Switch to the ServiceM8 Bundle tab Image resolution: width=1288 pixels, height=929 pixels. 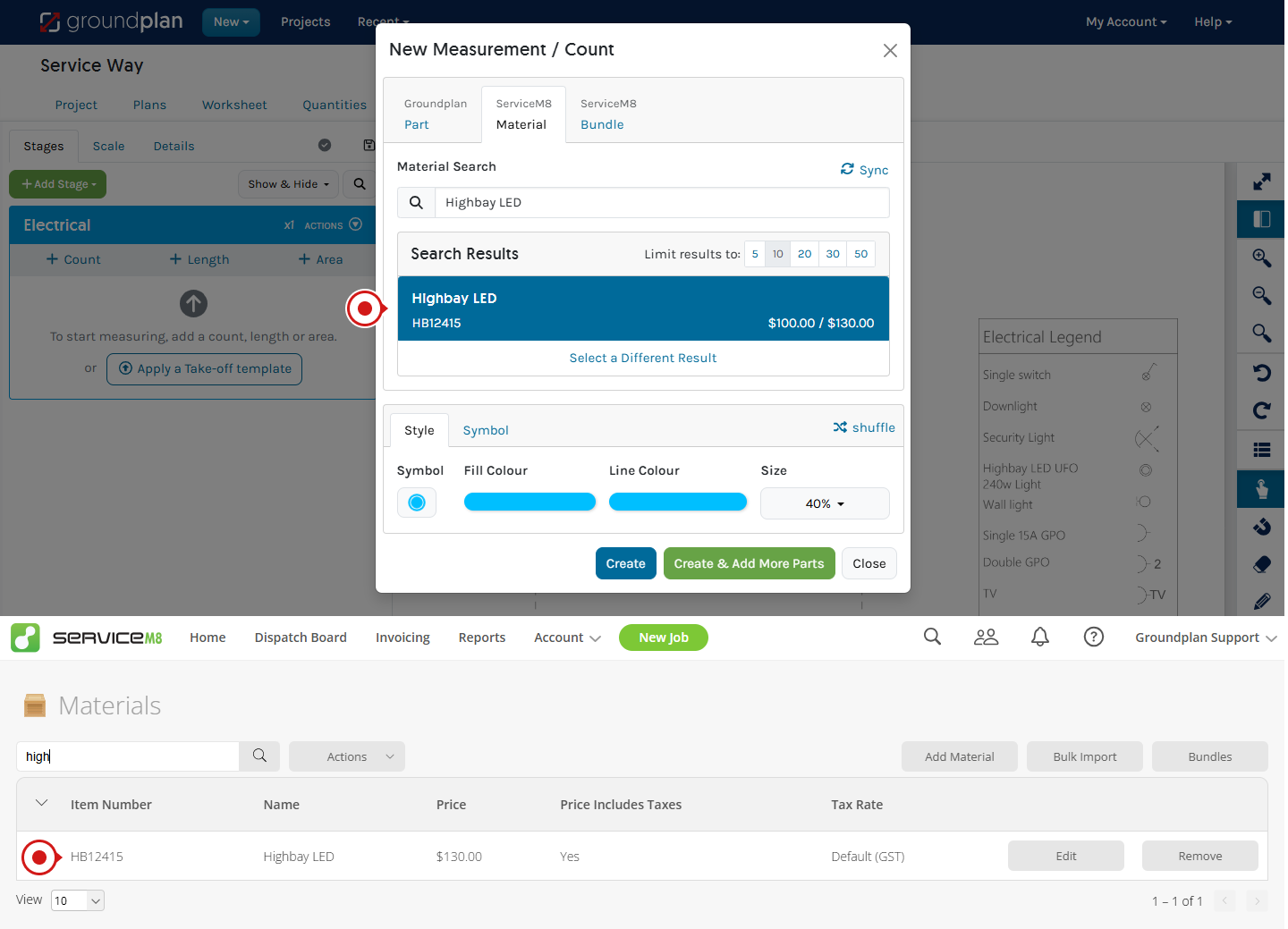tap(608, 114)
